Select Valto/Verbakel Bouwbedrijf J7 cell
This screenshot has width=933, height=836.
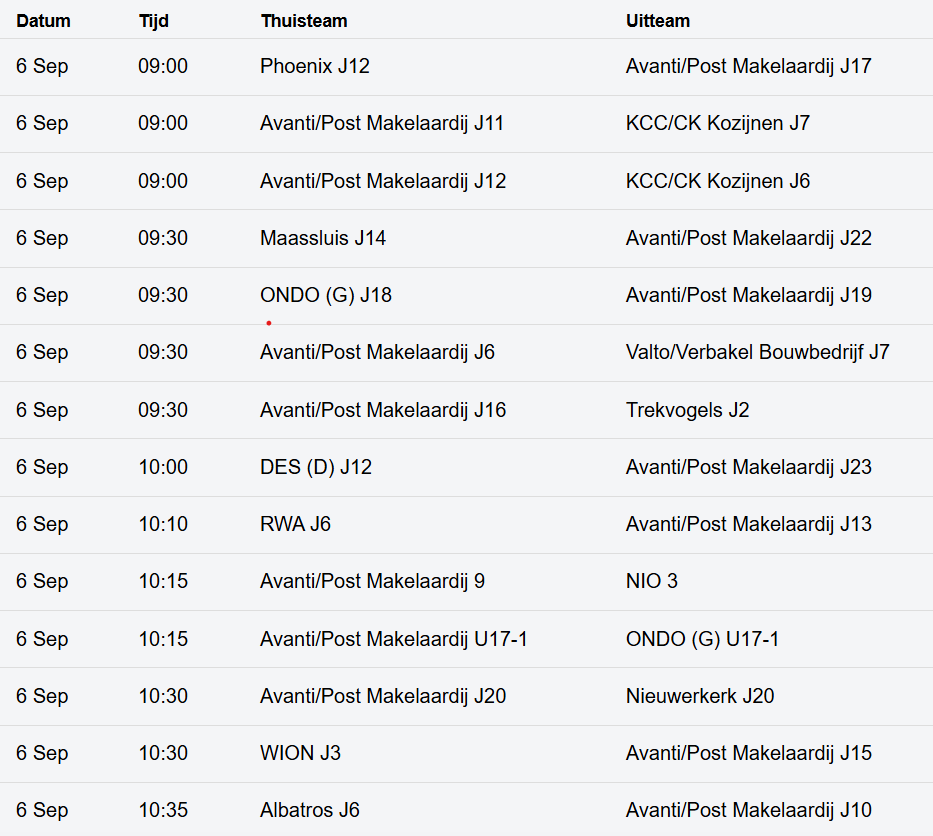757,352
